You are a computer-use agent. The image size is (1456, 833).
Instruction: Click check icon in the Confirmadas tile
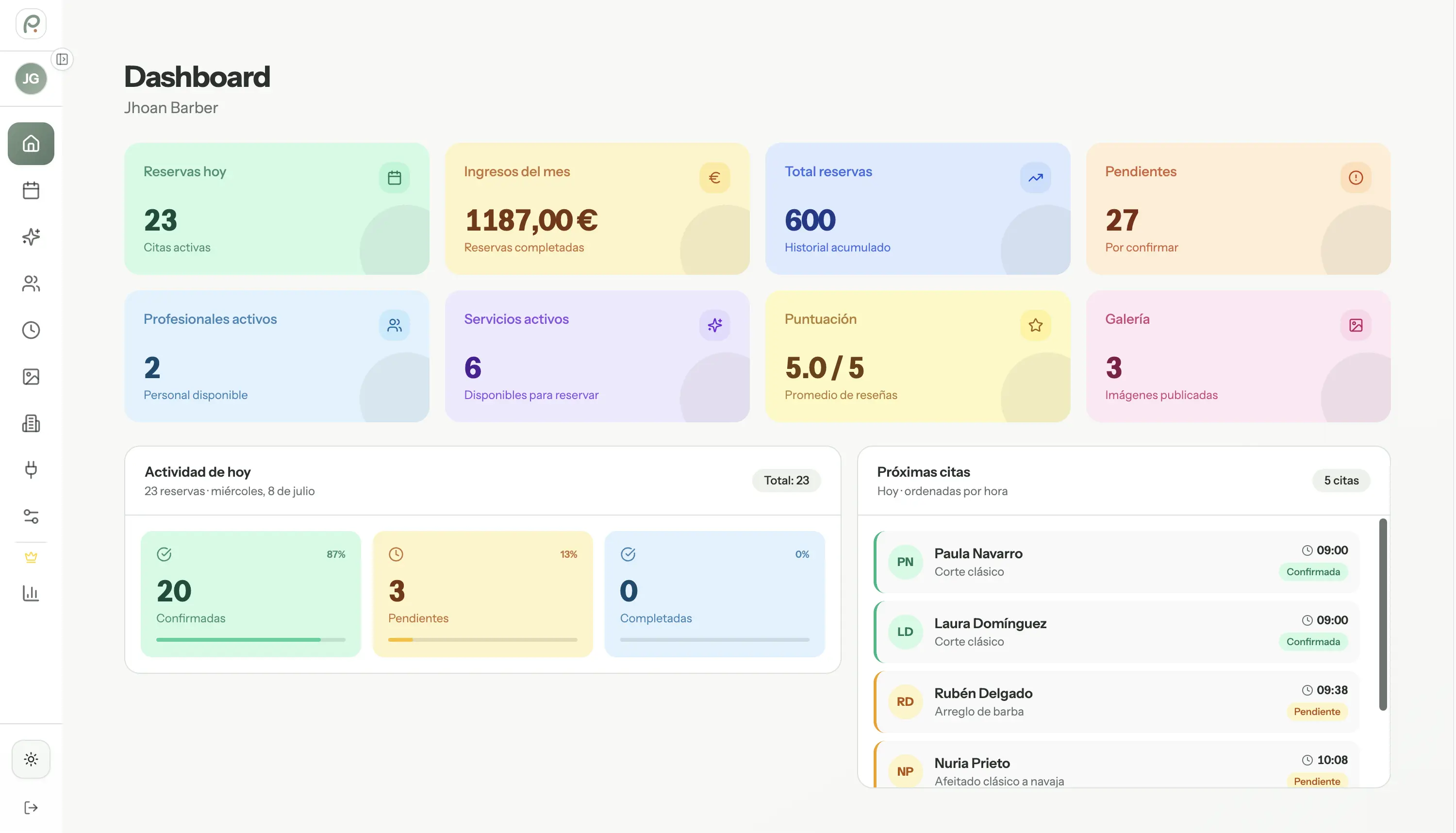(164, 554)
